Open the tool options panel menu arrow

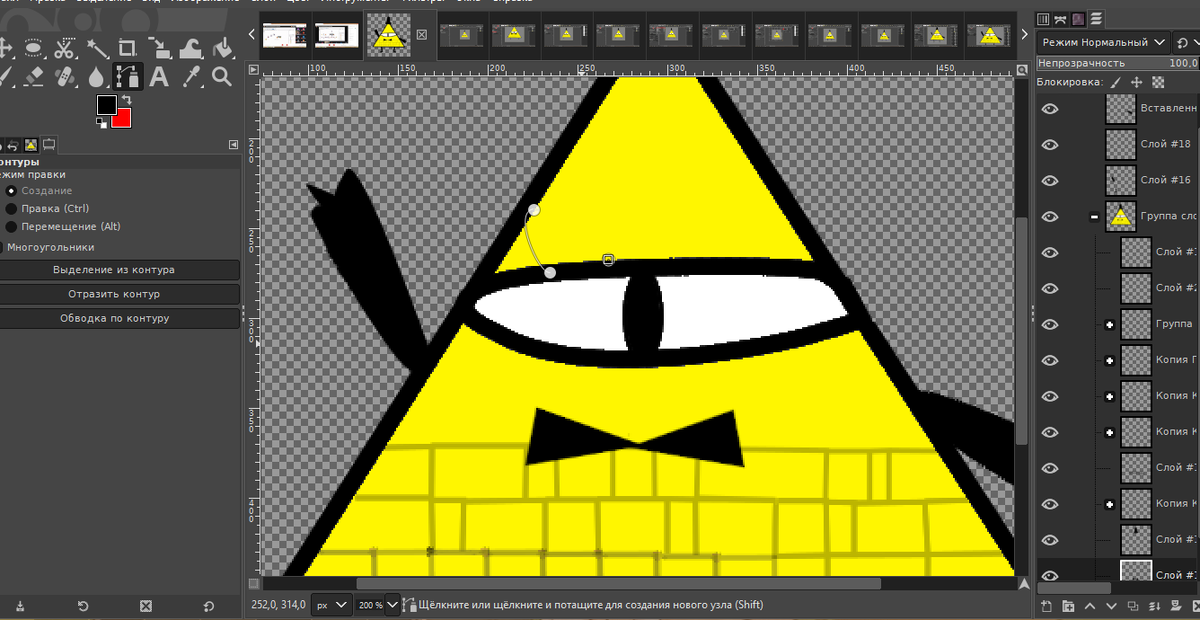(233, 146)
